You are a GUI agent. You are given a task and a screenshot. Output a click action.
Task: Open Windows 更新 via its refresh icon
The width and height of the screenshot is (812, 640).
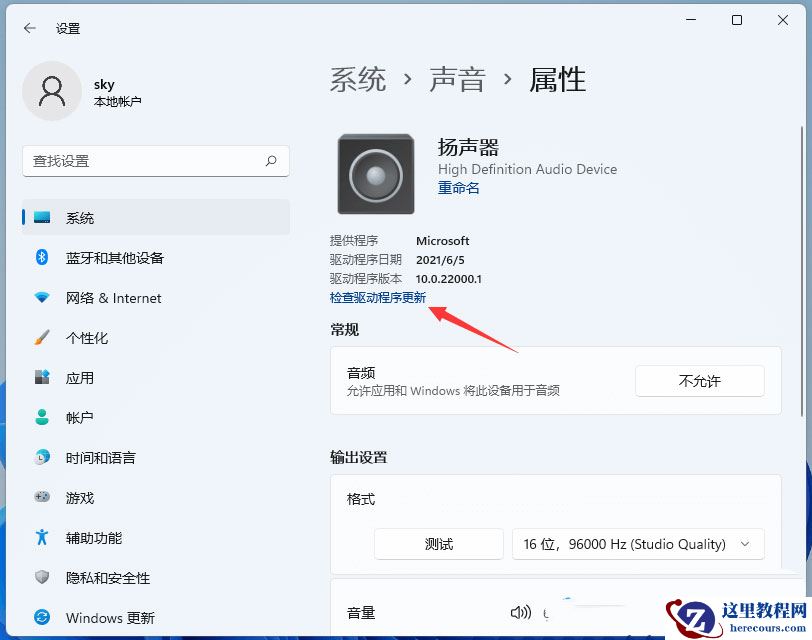point(40,618)
